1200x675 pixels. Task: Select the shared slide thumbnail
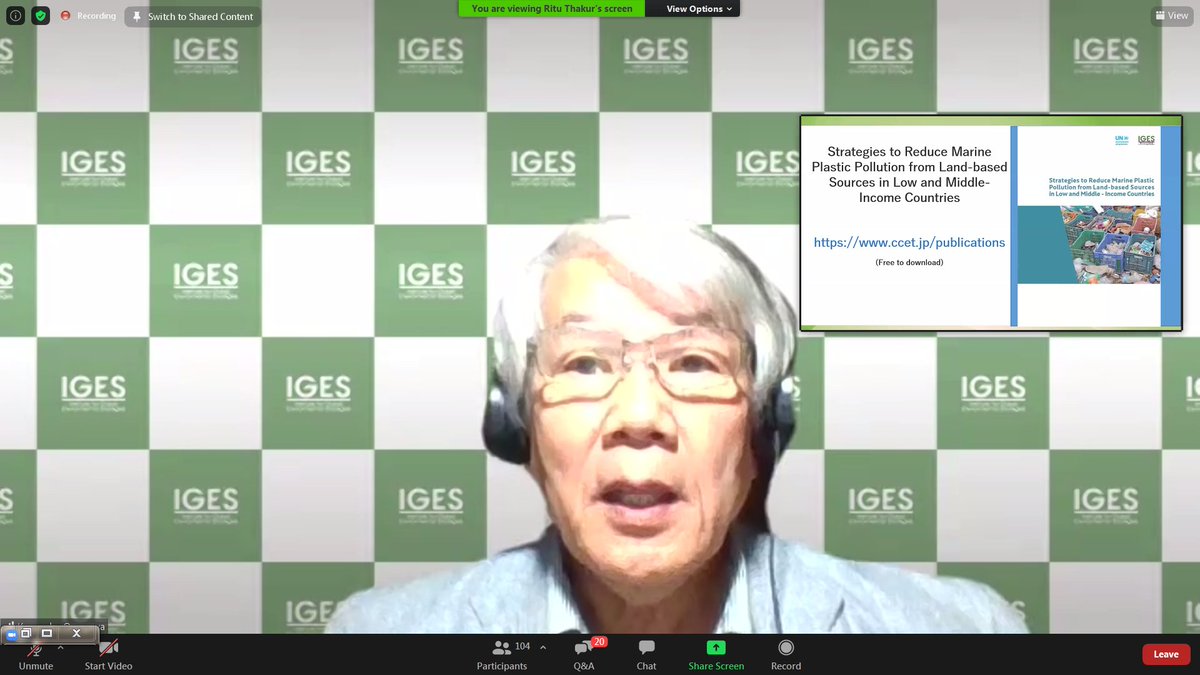(991, 222)
